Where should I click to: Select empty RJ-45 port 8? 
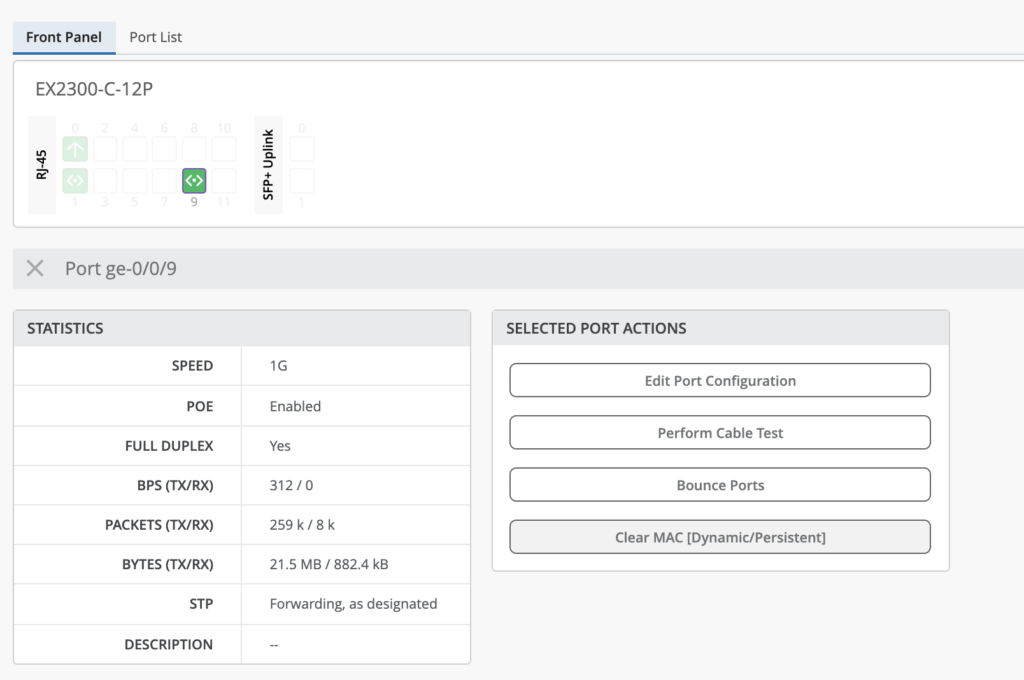pyautogui.click(x=194, y=149)
